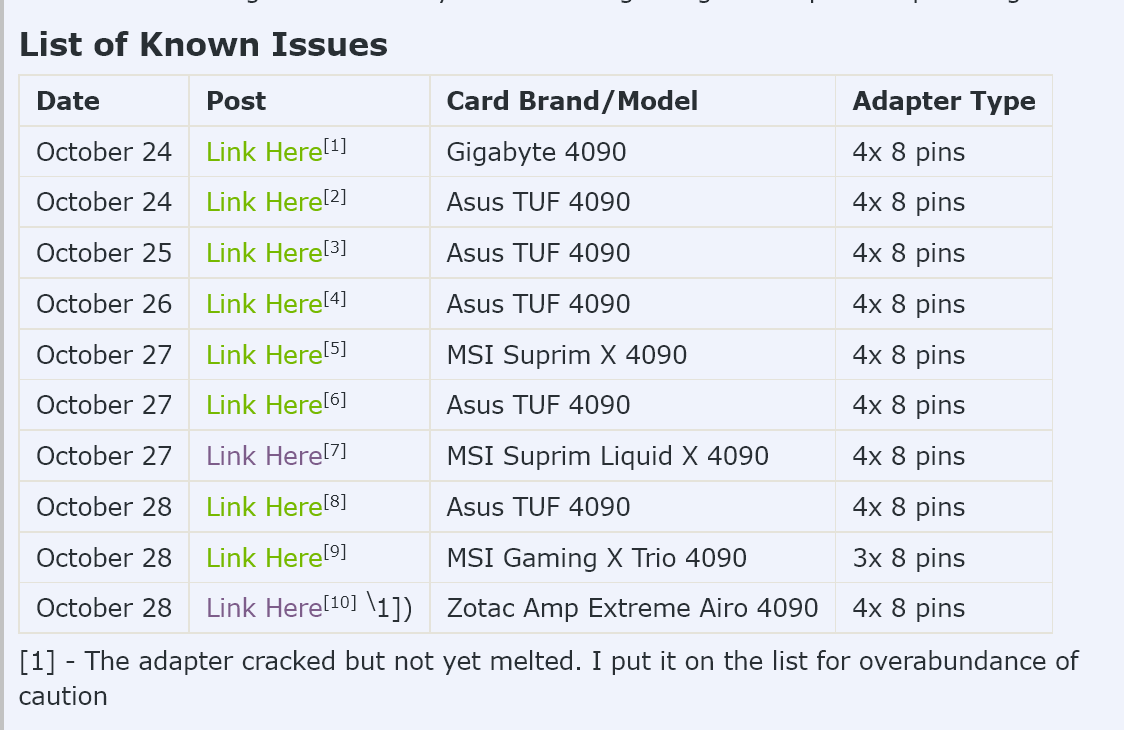
Task: Open Link Here post with footnote 2
Action: pyautogui.click(x=264, y=203)
